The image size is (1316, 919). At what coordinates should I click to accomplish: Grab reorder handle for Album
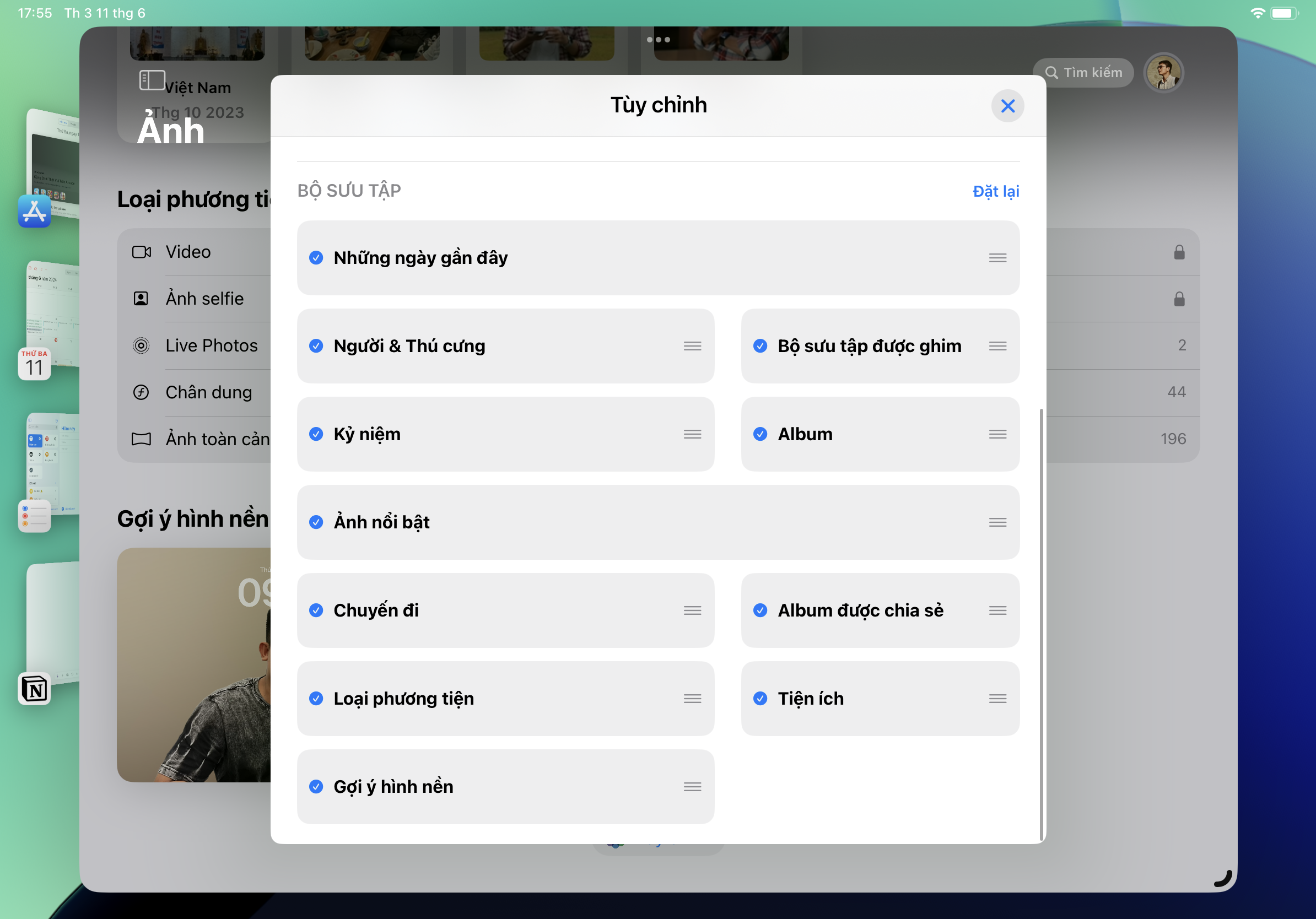point(997,434)
